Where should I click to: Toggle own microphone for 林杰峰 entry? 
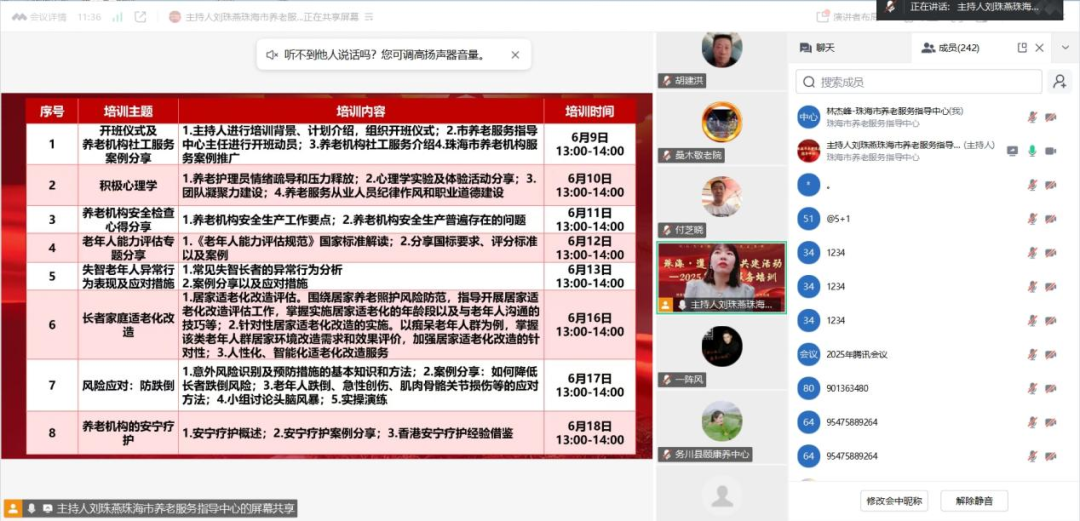[1032, 117]
